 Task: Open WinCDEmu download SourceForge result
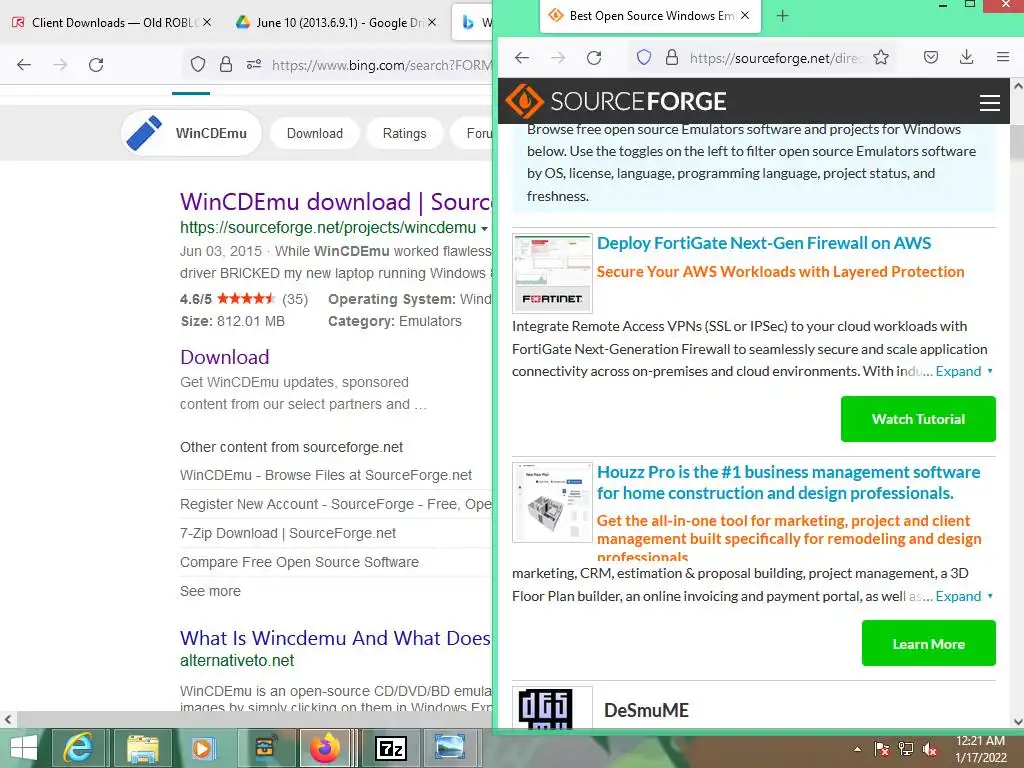point(336,202)
